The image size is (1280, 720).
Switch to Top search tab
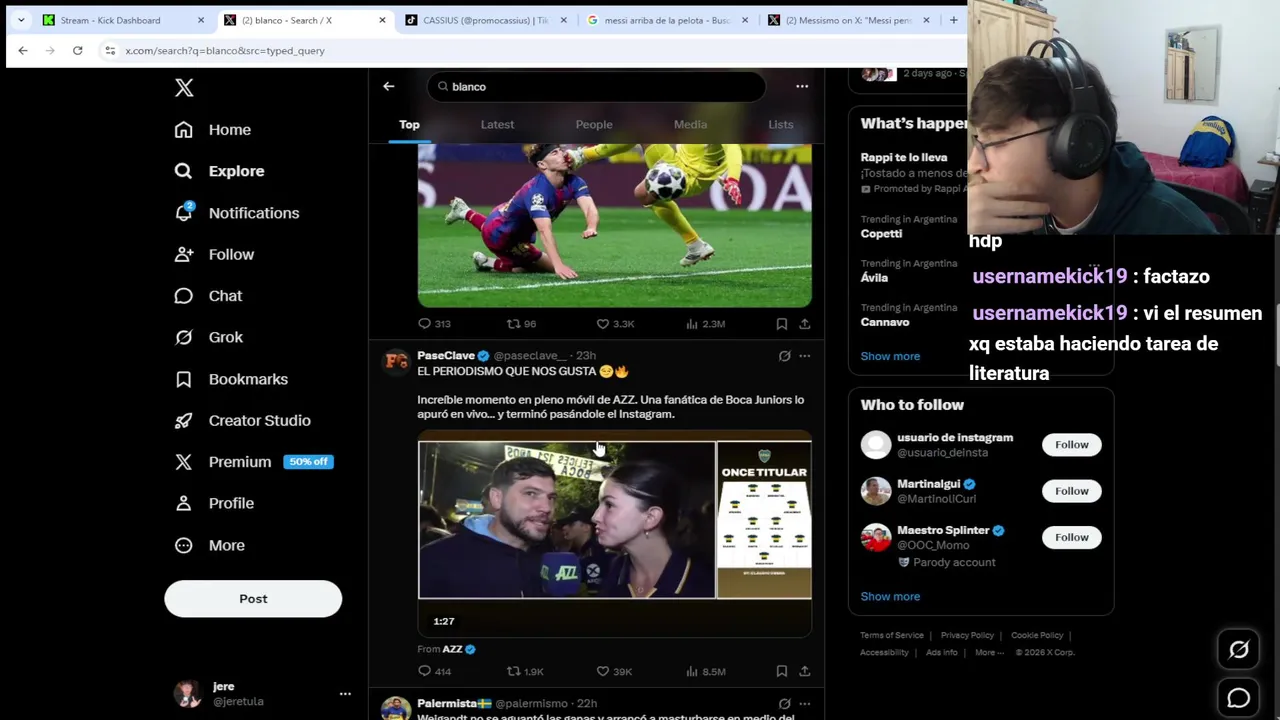point(409,124)
